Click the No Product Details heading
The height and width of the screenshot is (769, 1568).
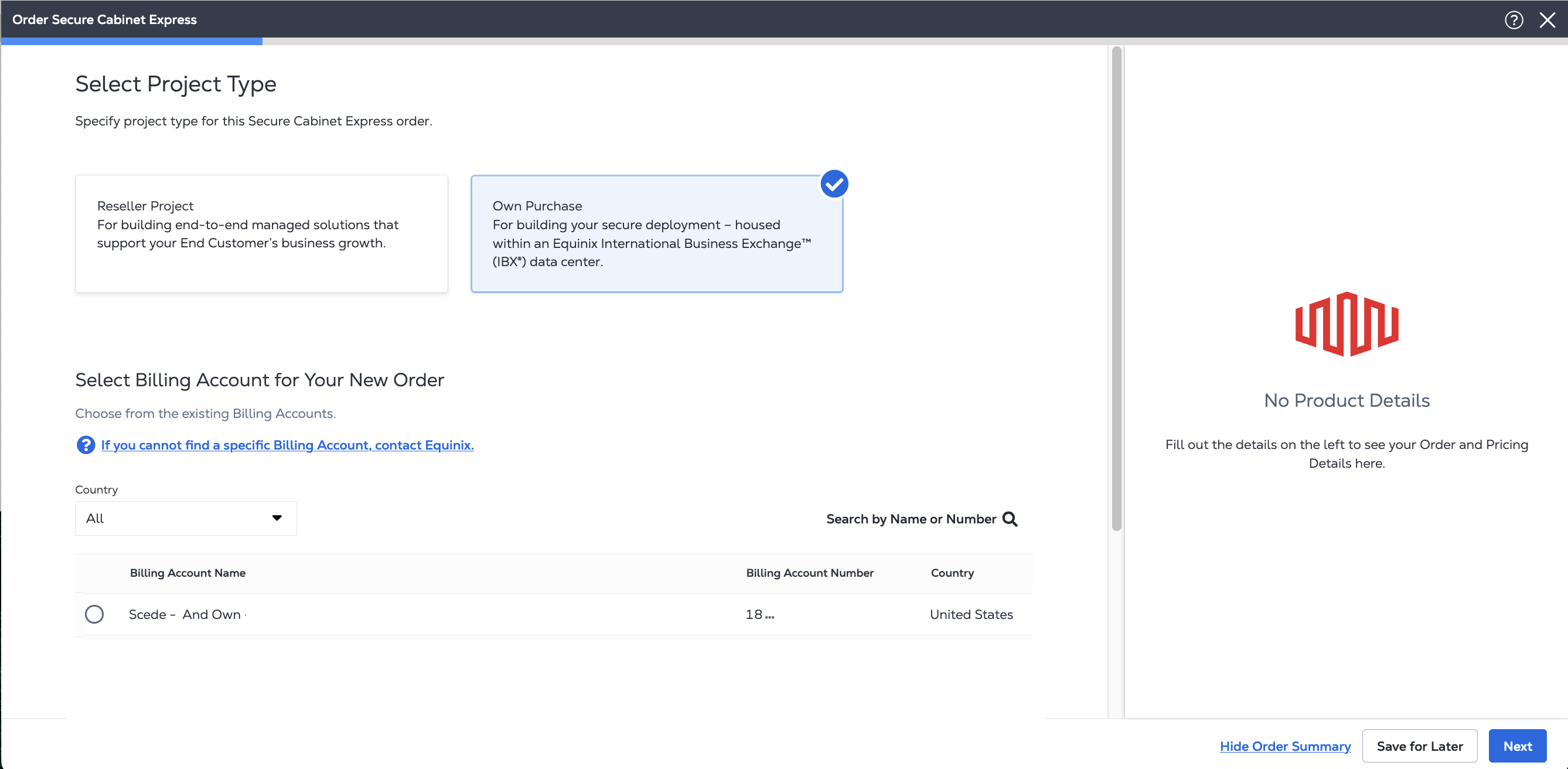[1347, 400]
